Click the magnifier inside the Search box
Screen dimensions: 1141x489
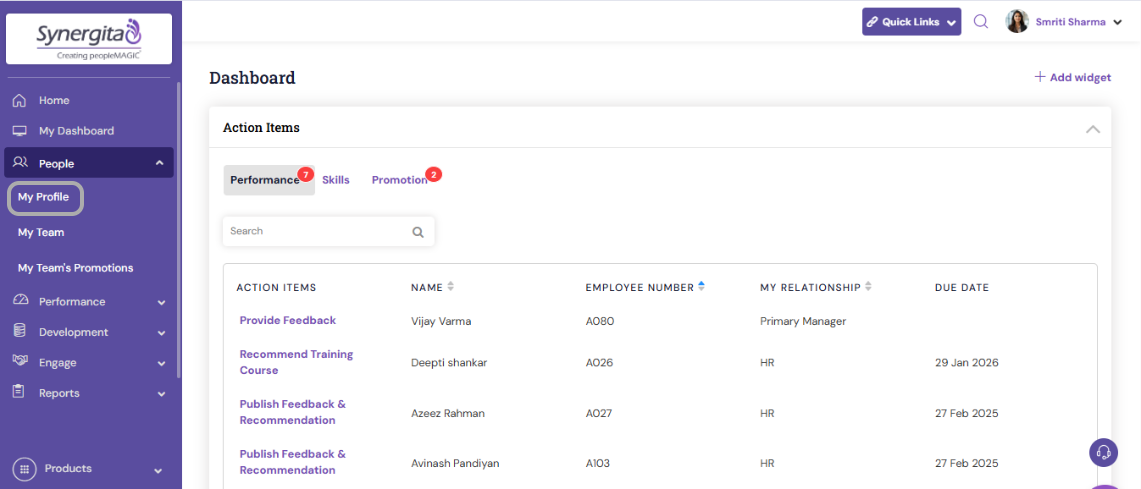[418, 233]
